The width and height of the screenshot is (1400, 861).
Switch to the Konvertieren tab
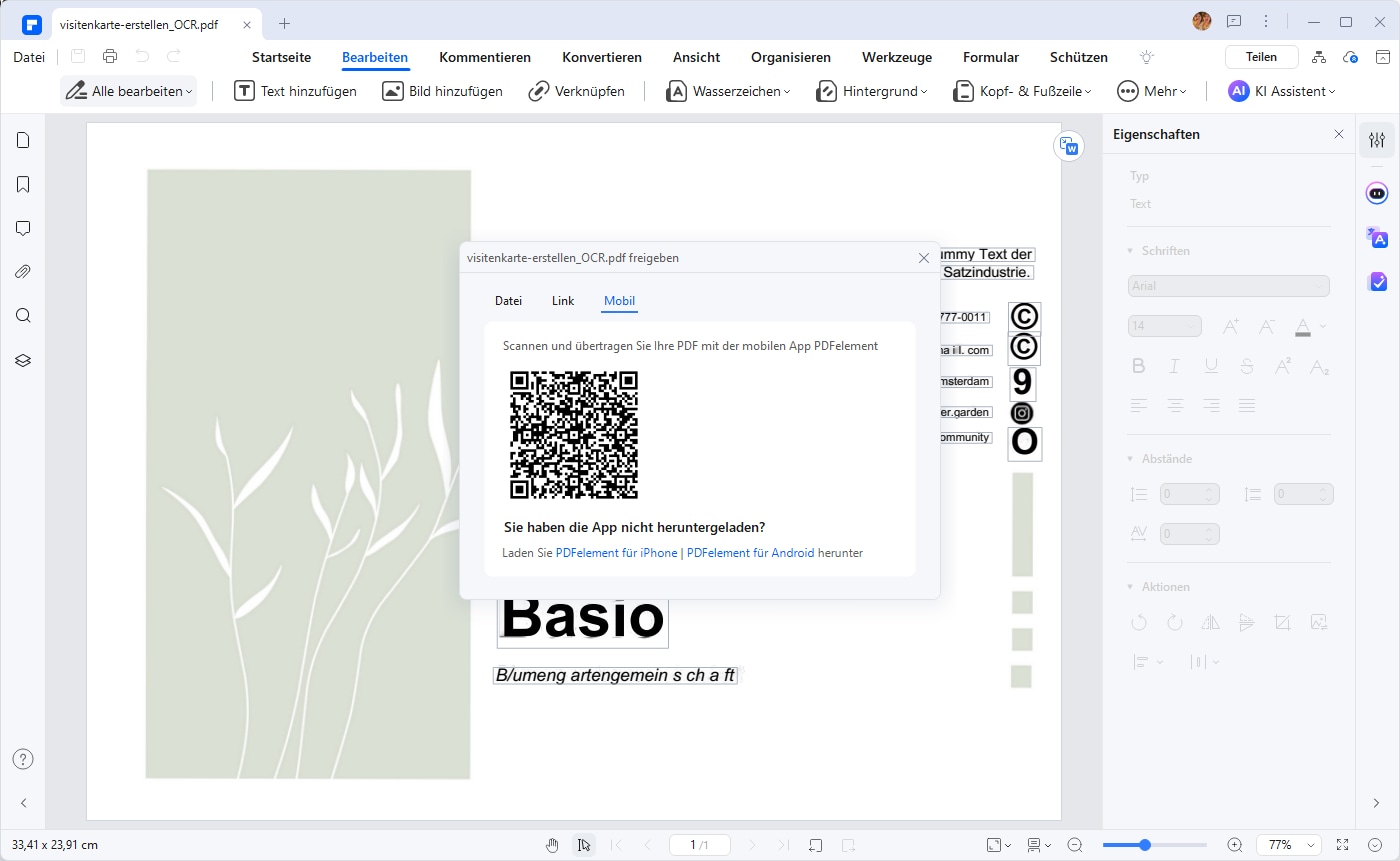pyautogui.click(x=602, y=57)
